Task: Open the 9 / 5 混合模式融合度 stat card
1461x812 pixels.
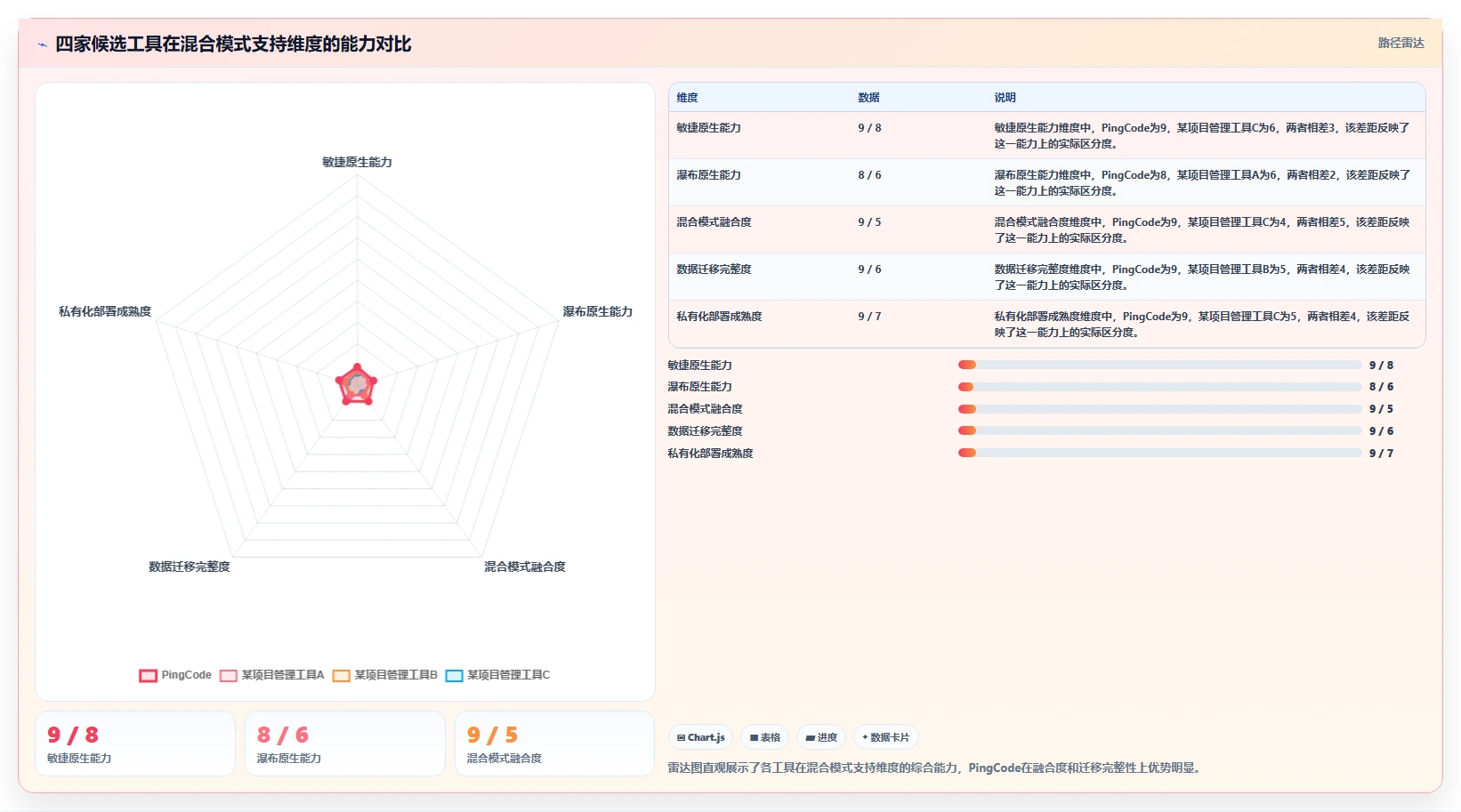Action: 555,744
